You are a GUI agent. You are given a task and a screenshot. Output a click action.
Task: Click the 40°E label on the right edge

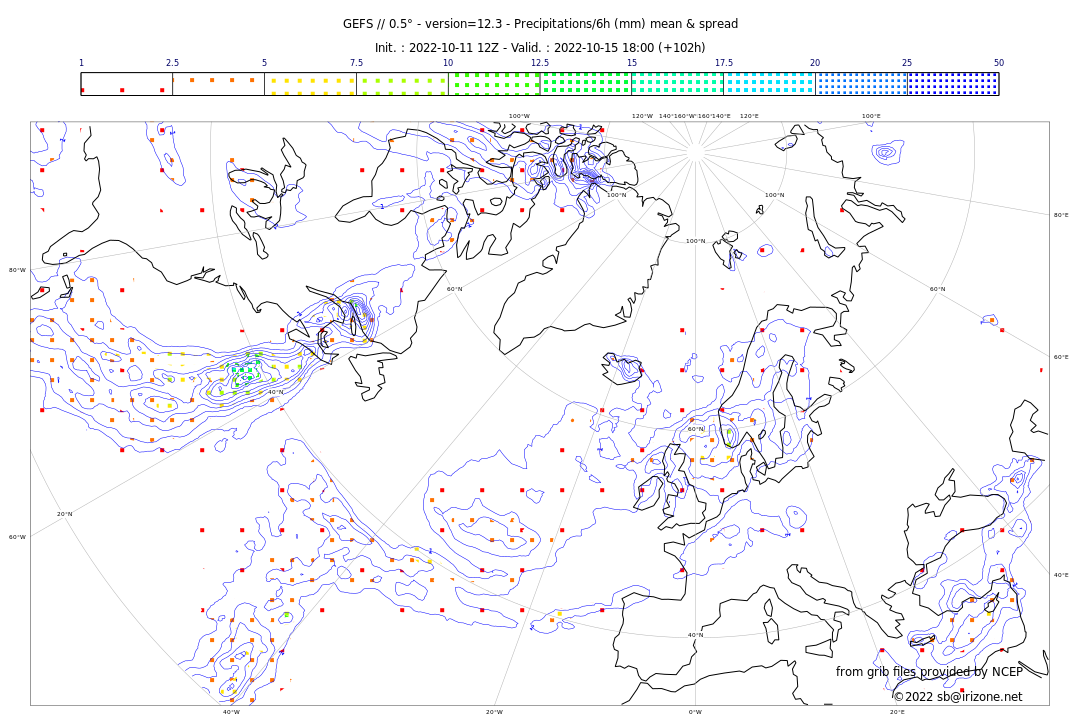pyautogui.click(x=1061, y=575)
